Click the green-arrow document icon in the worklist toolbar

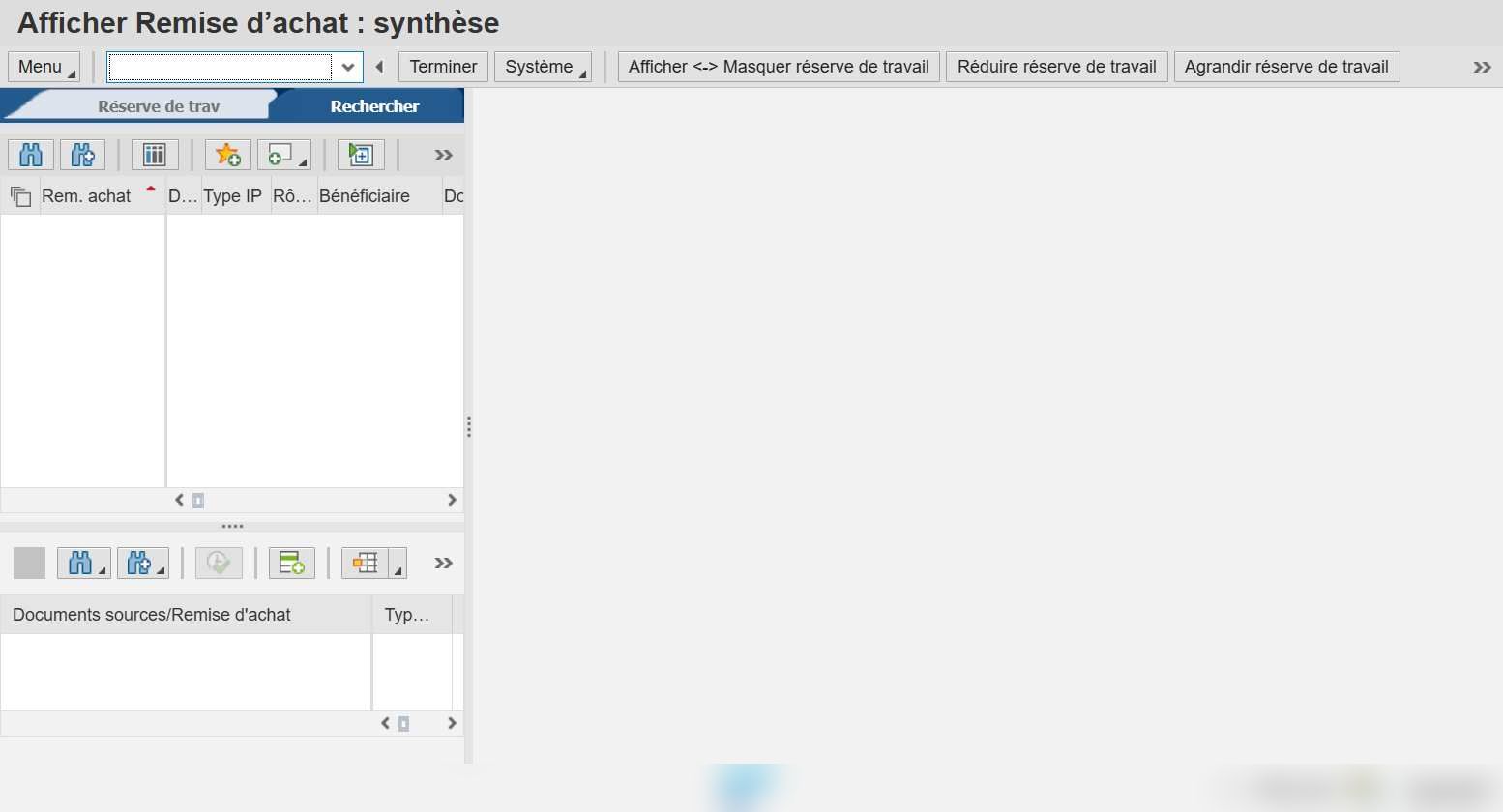pyautogui.click(x=361, y=155)
